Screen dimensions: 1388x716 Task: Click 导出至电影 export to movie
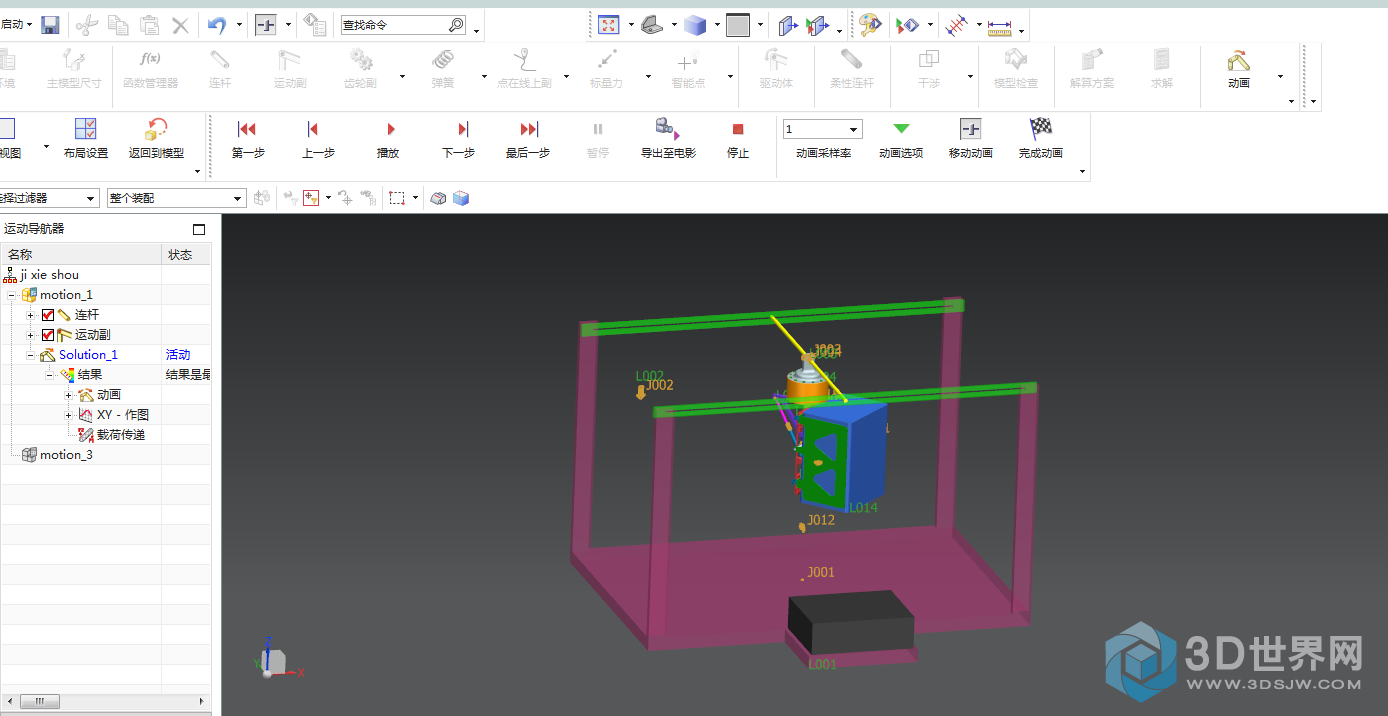668,138
